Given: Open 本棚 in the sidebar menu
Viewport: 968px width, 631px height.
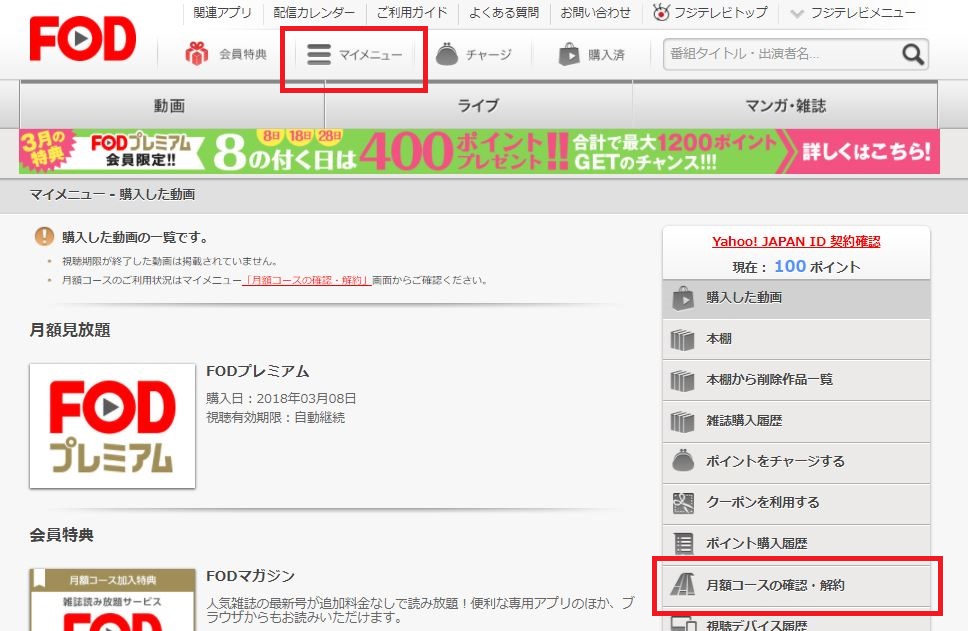Looking at the screenshot, I should pos(796,339).
